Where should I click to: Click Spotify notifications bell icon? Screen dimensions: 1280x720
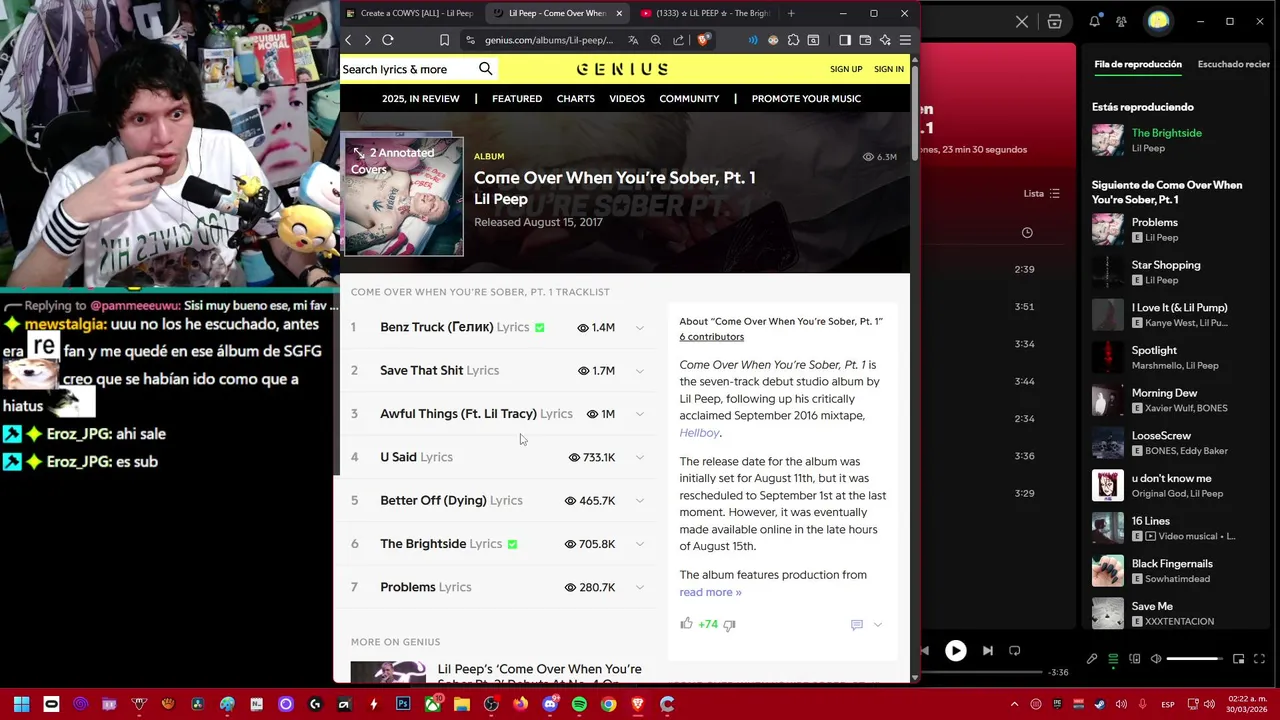coord(1095,21)
